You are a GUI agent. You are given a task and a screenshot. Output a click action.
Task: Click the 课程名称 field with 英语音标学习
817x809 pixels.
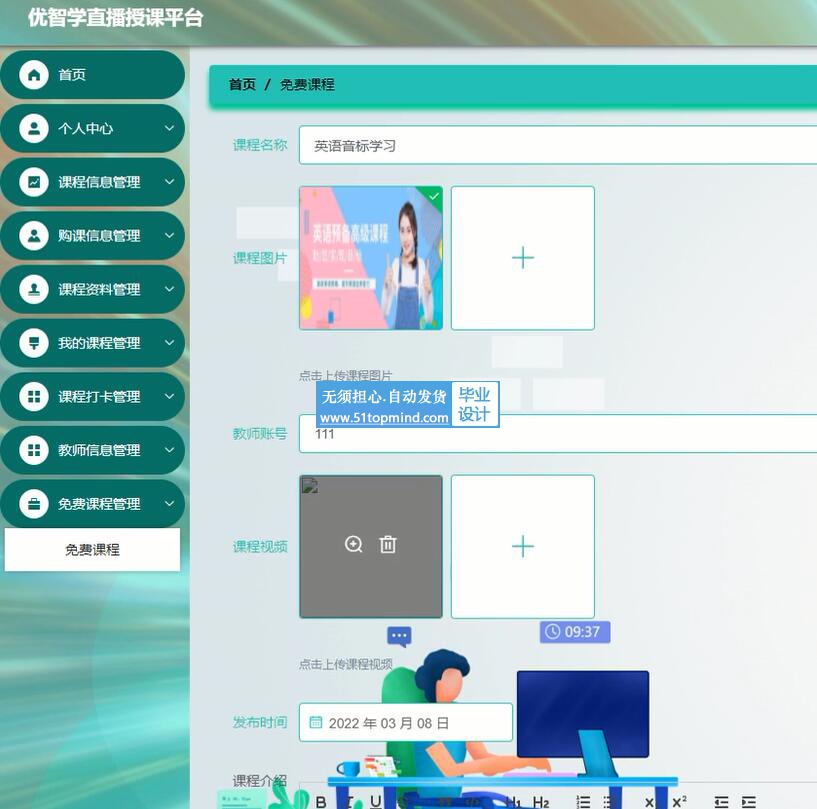(558, 145)
